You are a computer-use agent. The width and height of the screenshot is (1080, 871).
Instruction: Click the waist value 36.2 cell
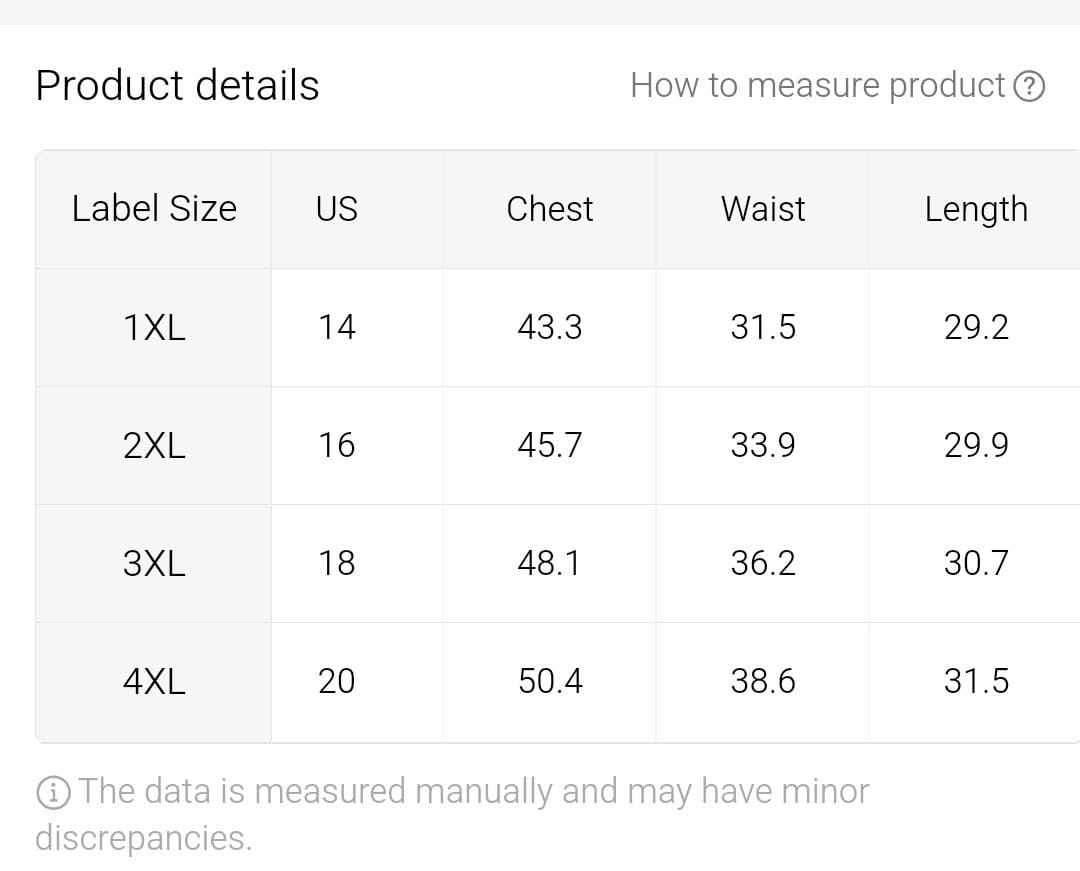click(763, 563)
